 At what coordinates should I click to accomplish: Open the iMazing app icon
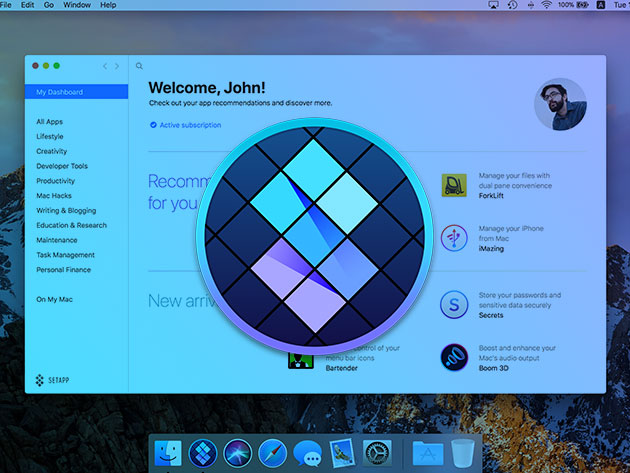[454, 238]
